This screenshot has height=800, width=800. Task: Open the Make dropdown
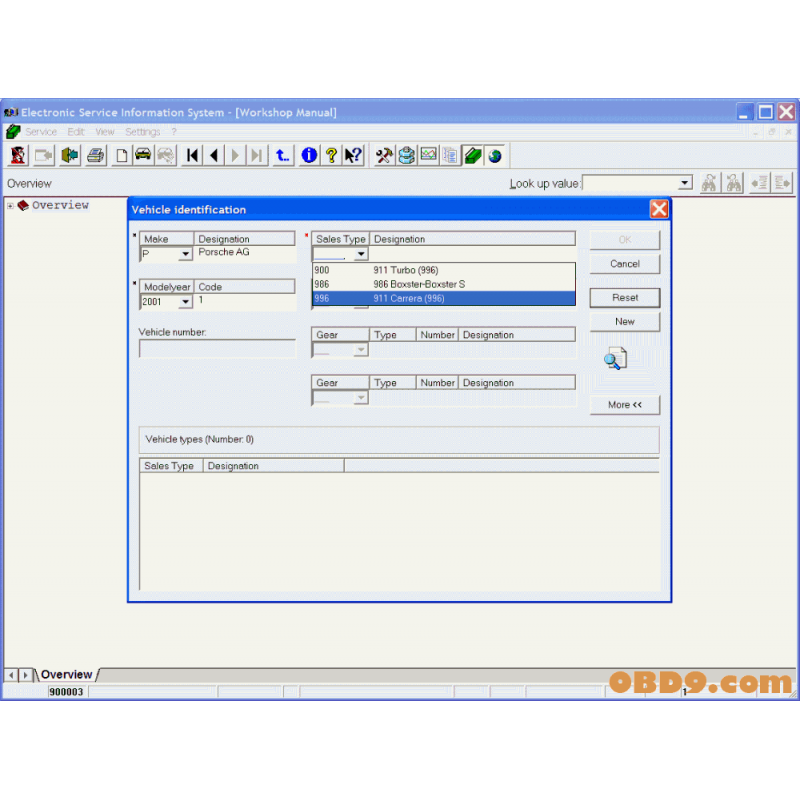tap(185, 254)
